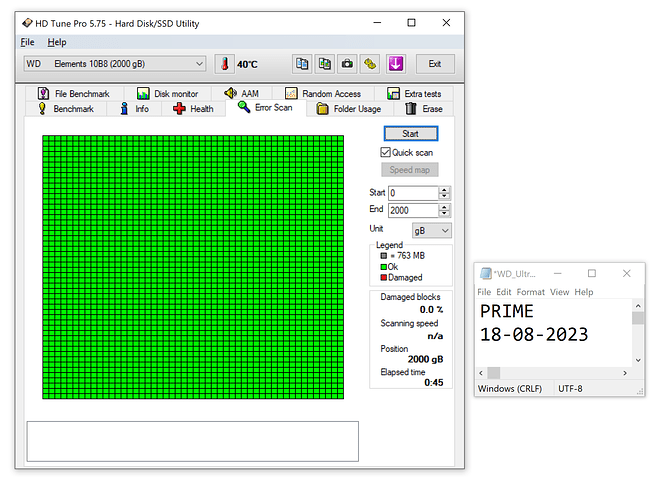Open the Disk monitor tab
663x500 pixels.
(x=167, y=93)
